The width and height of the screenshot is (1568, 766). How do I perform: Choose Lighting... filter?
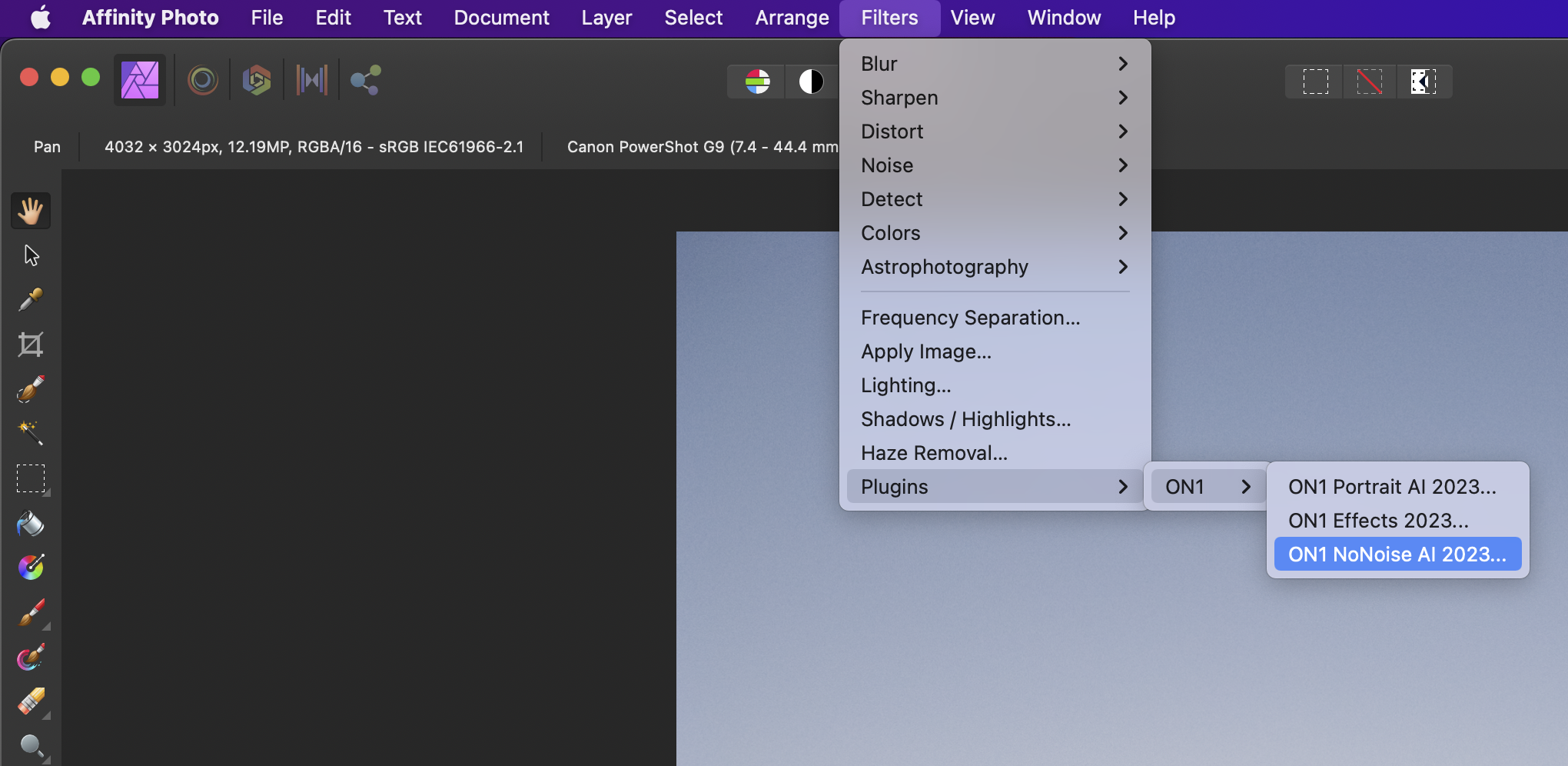[995, 385]
